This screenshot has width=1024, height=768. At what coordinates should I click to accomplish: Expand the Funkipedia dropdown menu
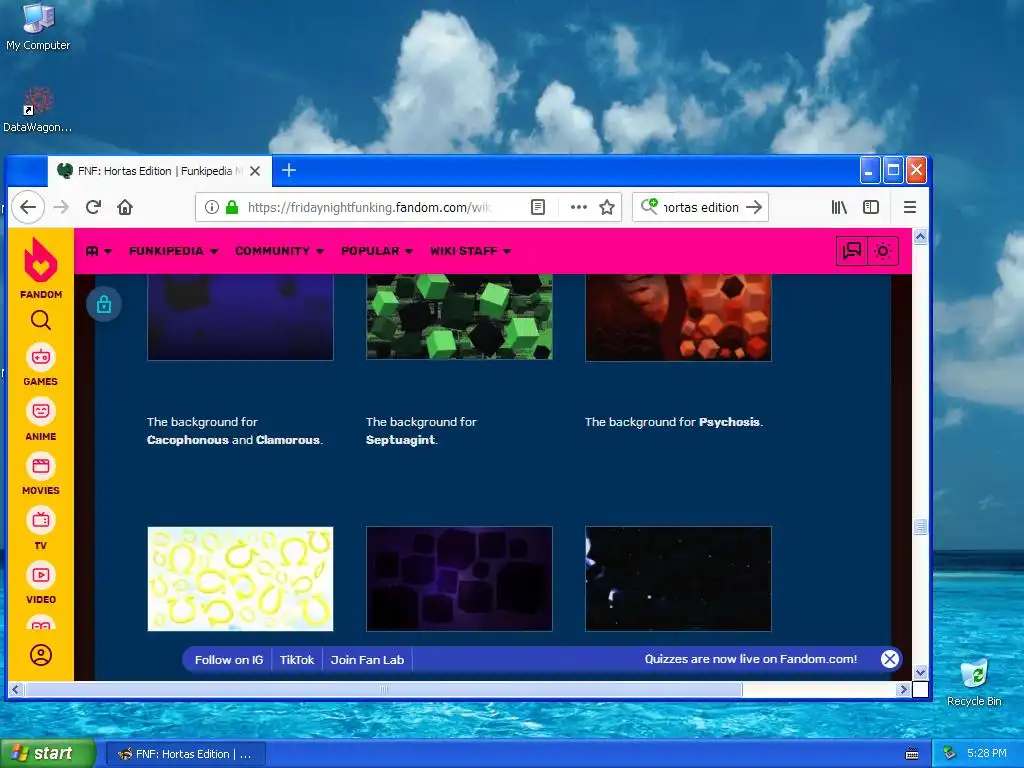(x=173, y=251)
